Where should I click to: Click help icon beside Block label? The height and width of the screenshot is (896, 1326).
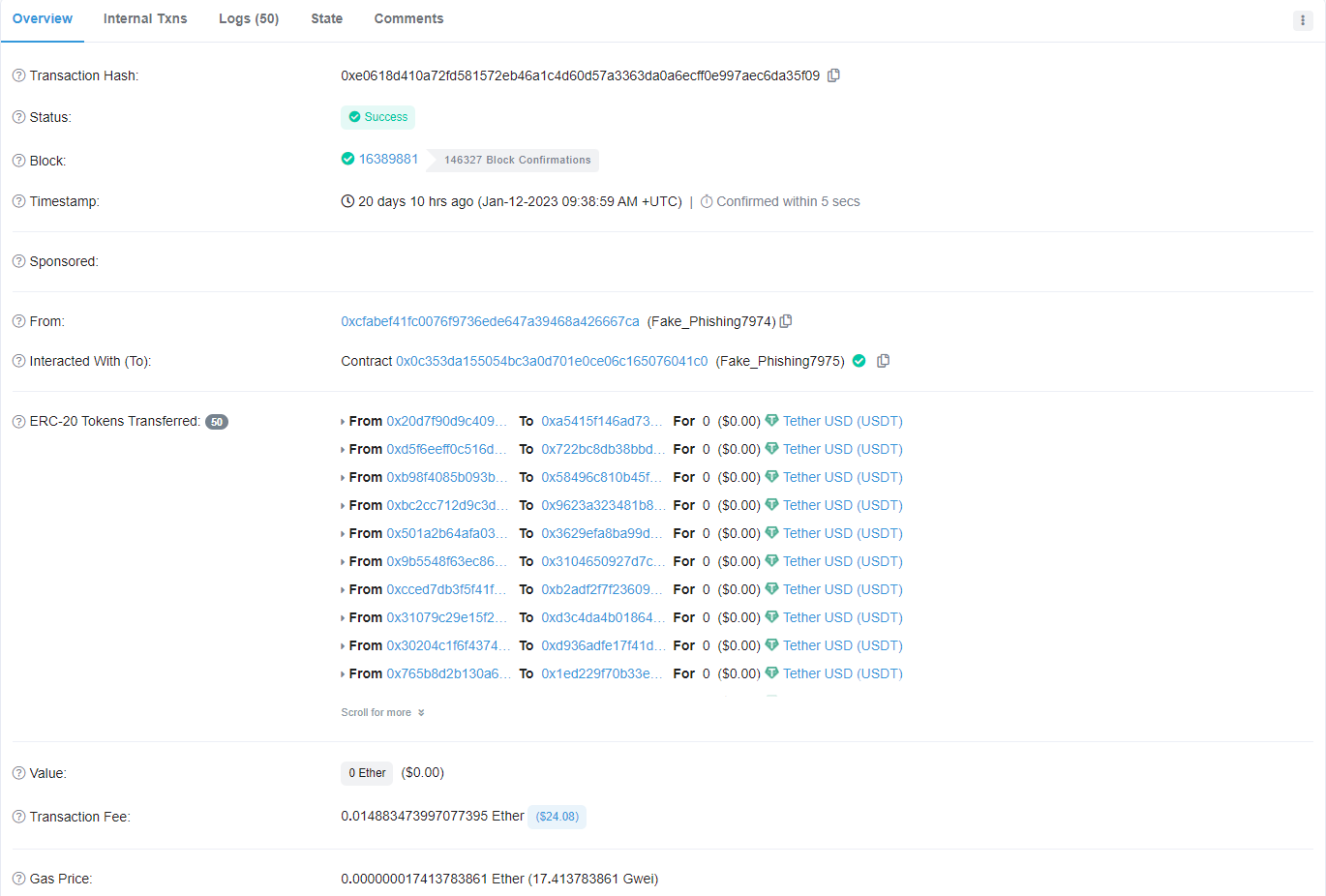tap(18, 161)
